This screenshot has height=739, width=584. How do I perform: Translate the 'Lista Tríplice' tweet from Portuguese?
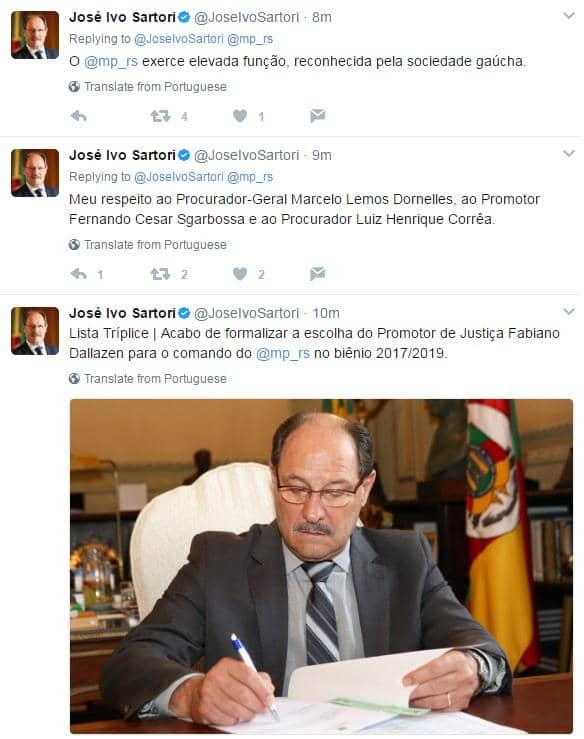pyautogui.click(x=148, y=378)
